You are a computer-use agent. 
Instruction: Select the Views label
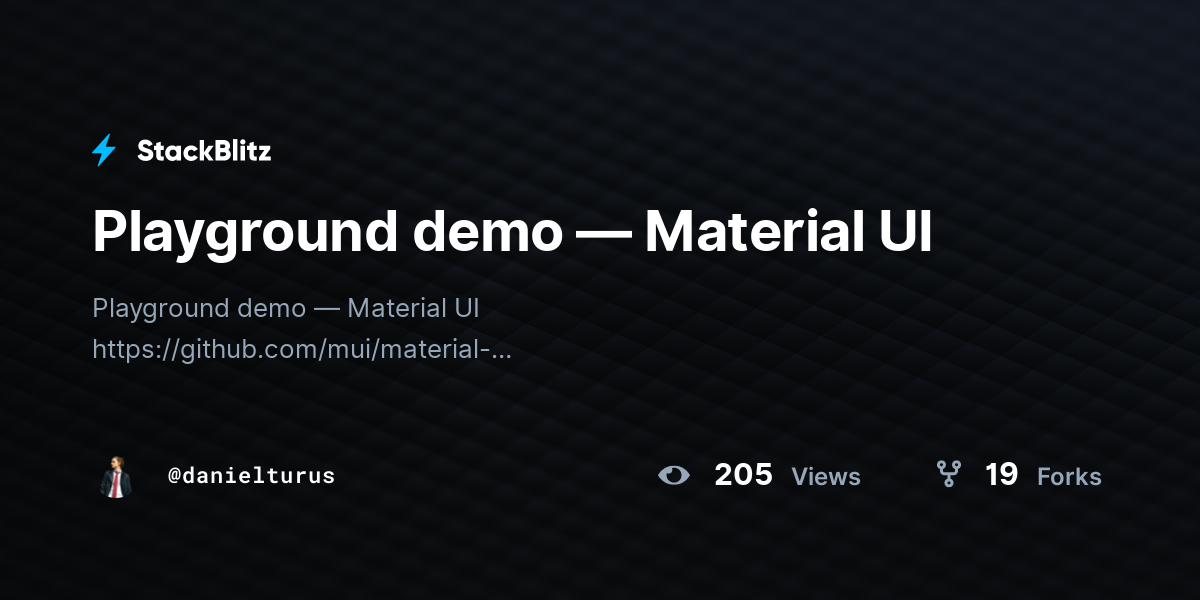826,477
